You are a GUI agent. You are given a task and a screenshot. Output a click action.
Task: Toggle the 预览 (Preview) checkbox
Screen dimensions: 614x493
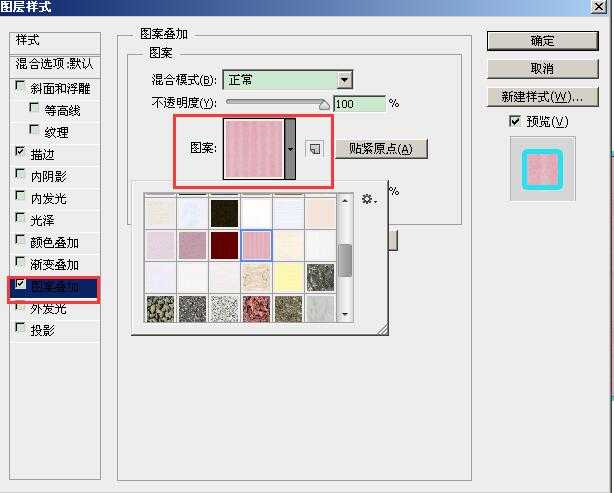coord(515,121)
